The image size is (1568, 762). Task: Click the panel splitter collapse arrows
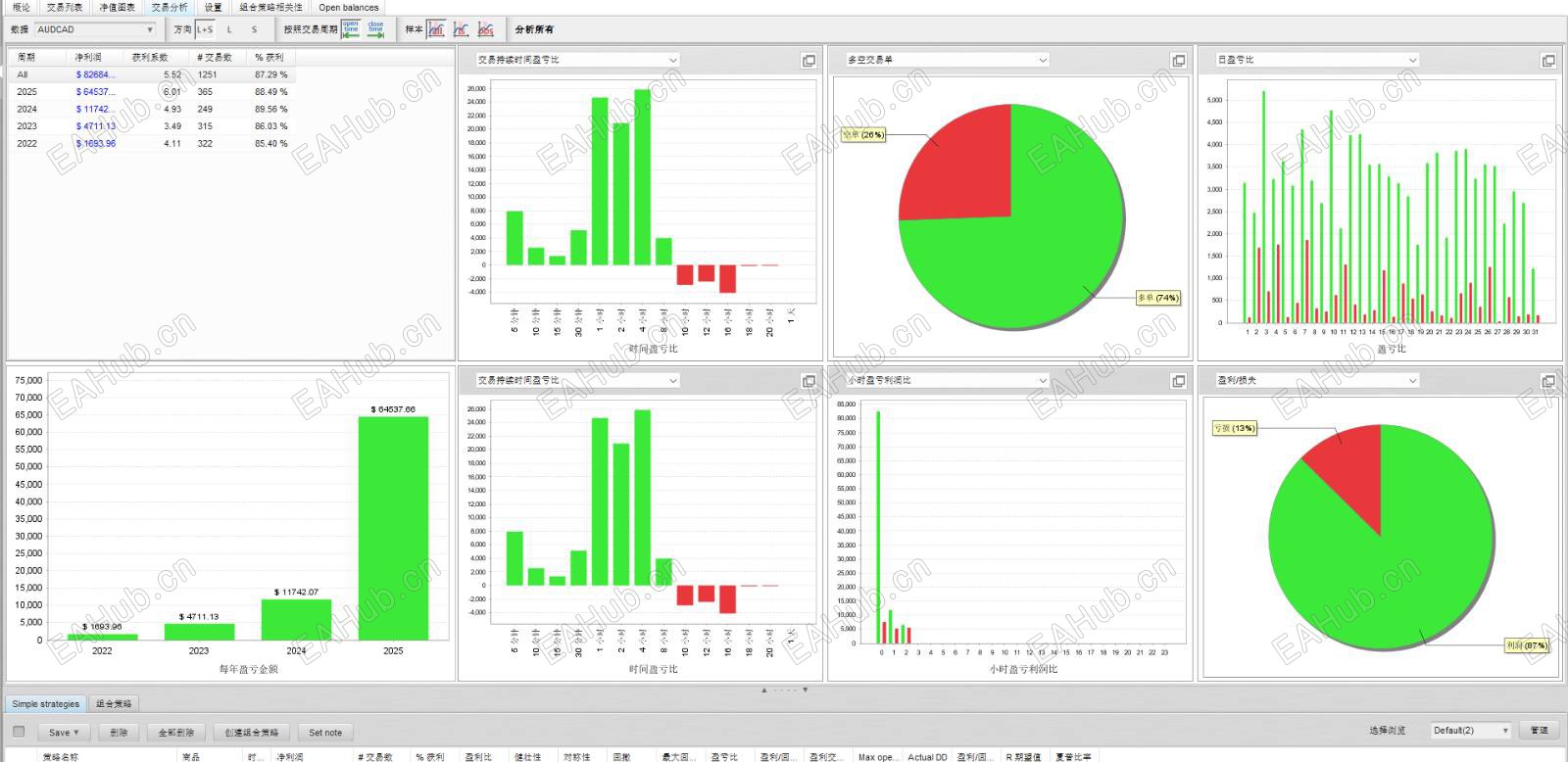point(784,690)
